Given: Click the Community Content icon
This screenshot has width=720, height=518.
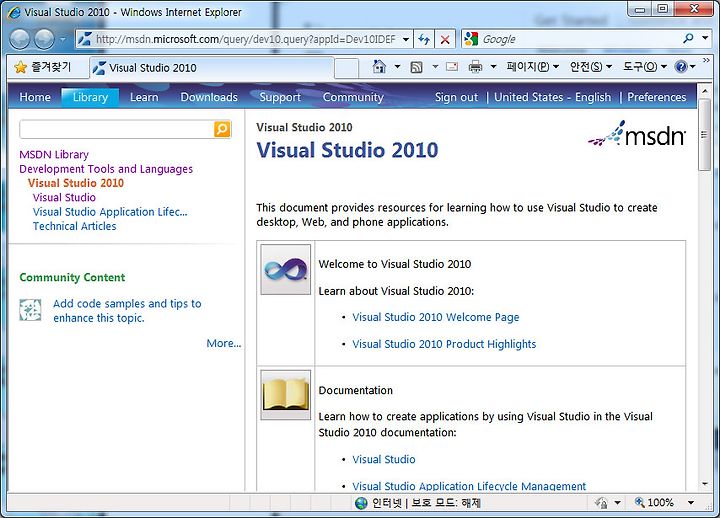Looking at the screenshot, I should tap(30, 310).
